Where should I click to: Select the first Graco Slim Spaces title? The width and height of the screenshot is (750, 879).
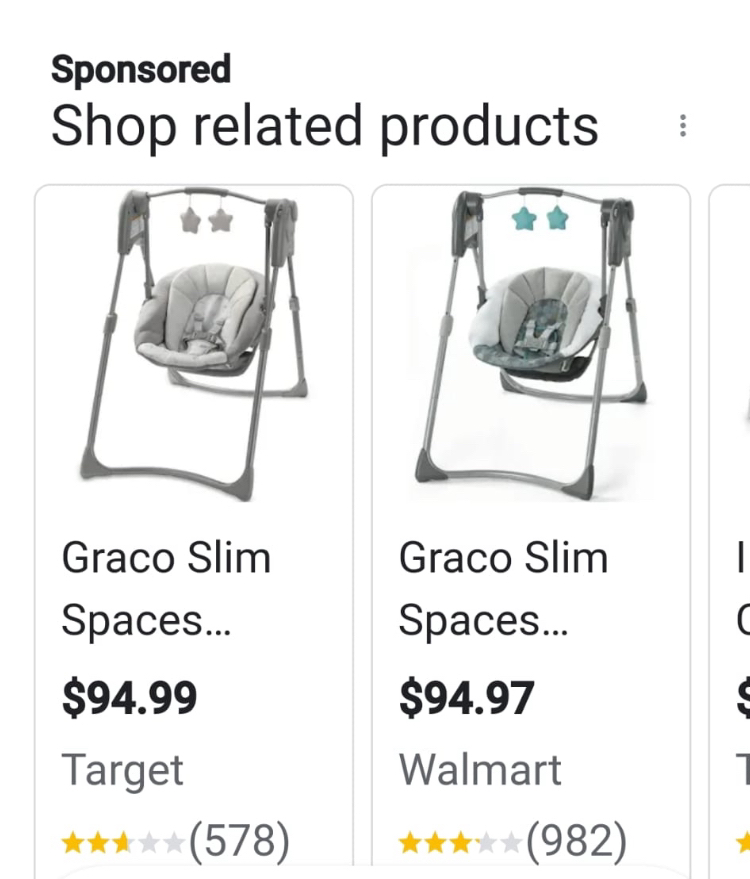[x=165, y=588]
